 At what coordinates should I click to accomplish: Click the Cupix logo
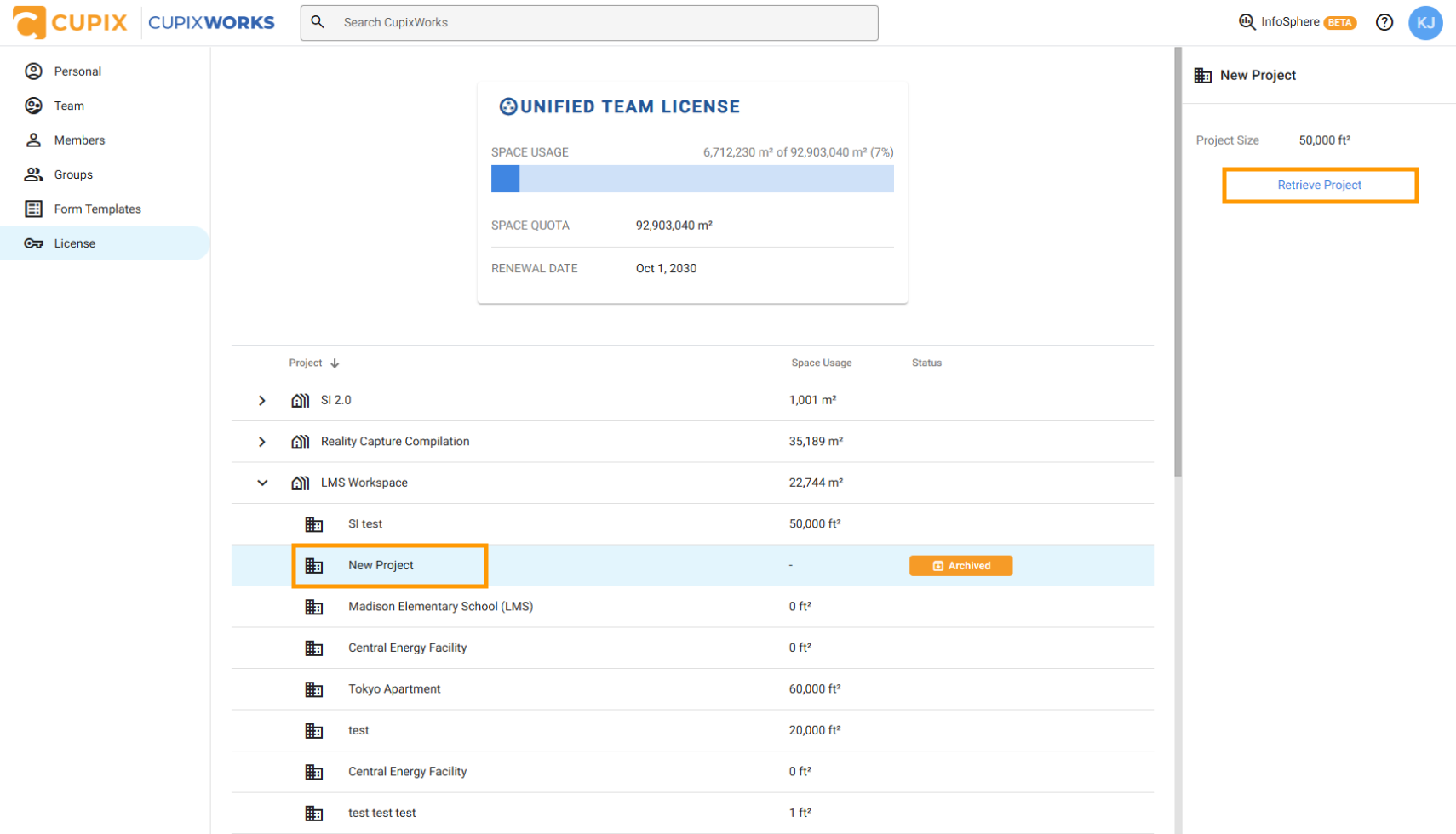(x=70, y=22)
